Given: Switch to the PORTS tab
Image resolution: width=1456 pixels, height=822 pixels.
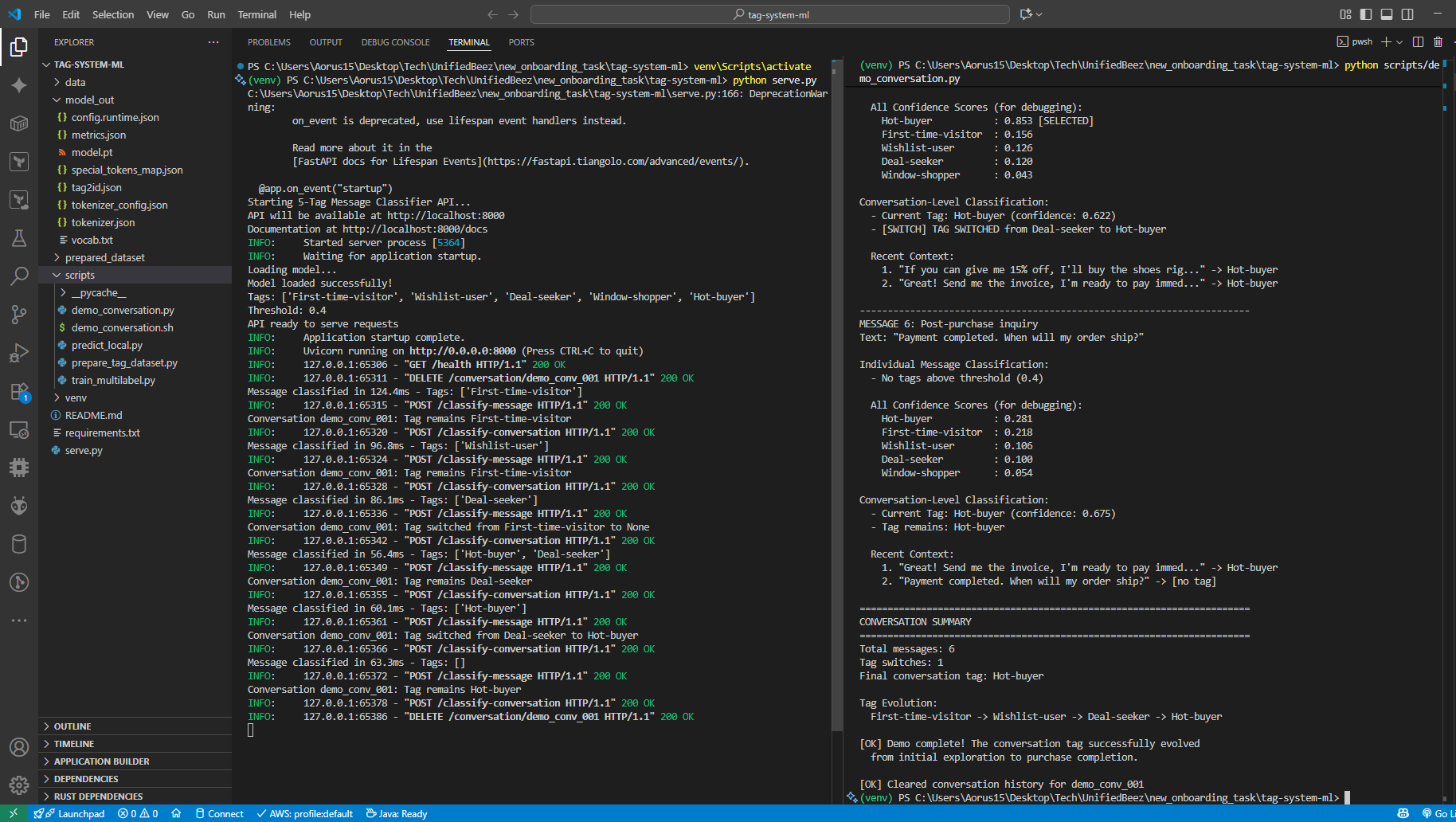Looking at the screenshot, I should pyautogui.click(x=521, y=42).
